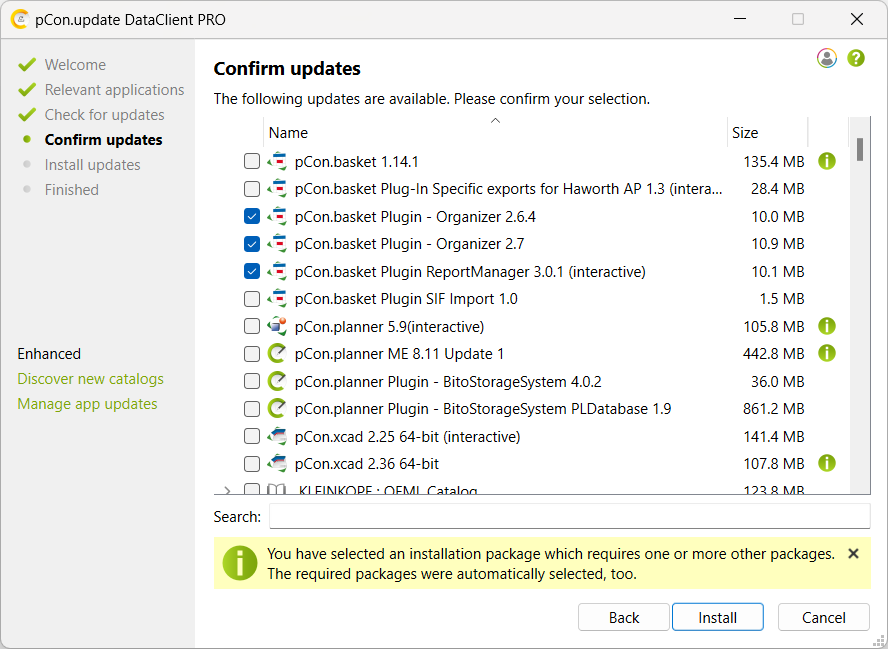Select pCon.xcad 2.25 64-bit checkbox

tap(251, 436)
